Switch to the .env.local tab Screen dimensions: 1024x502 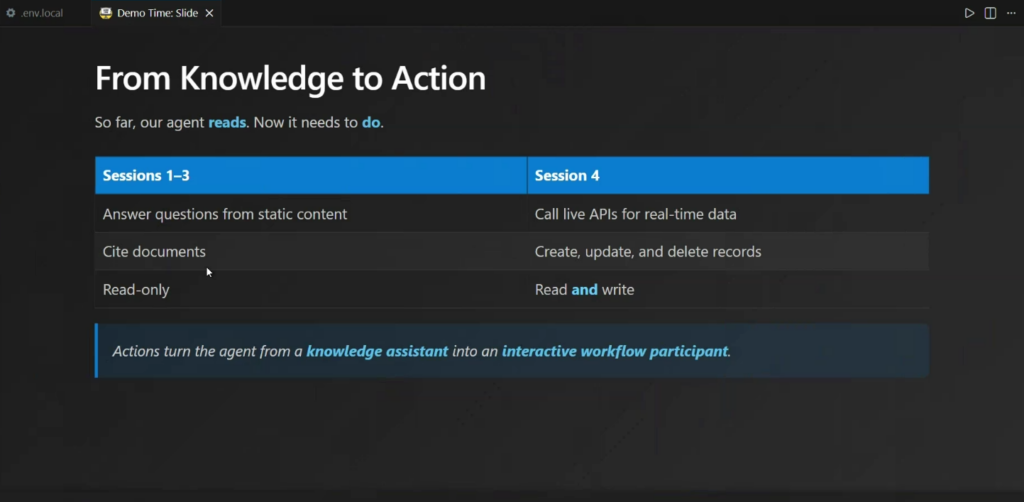(x=42, y=13)
